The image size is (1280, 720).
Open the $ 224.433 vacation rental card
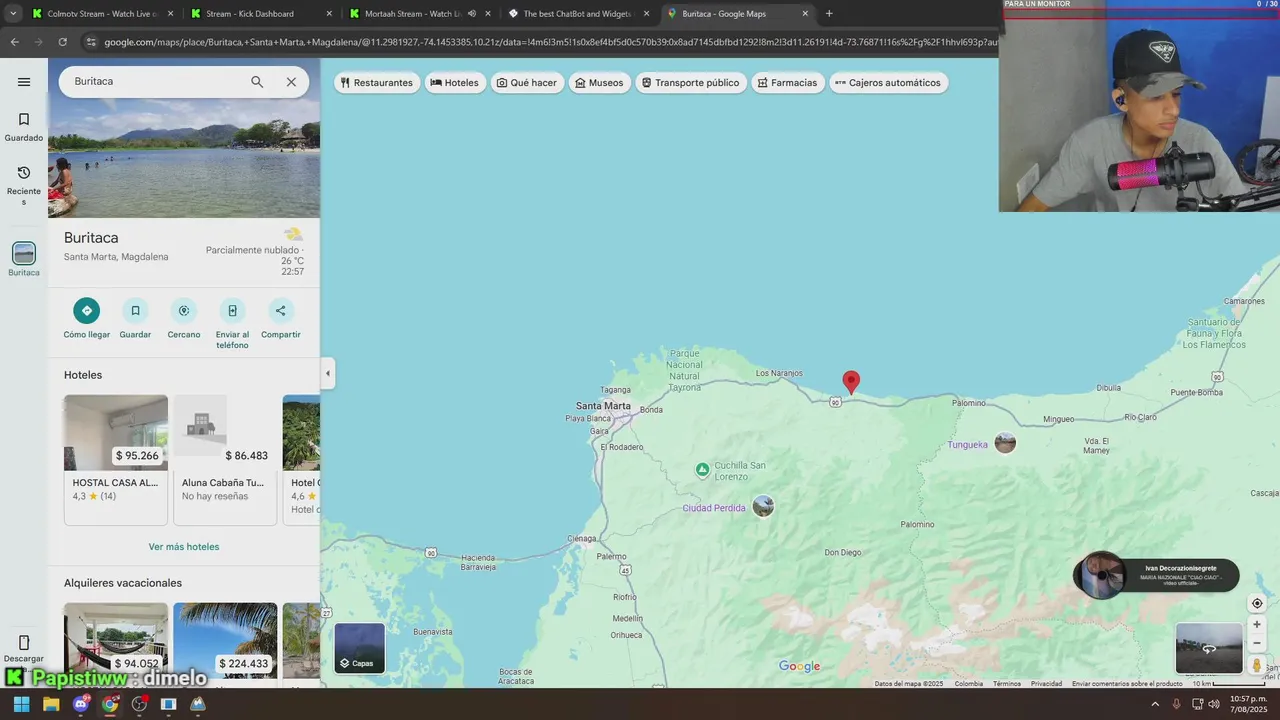click(x=225, y=644)
